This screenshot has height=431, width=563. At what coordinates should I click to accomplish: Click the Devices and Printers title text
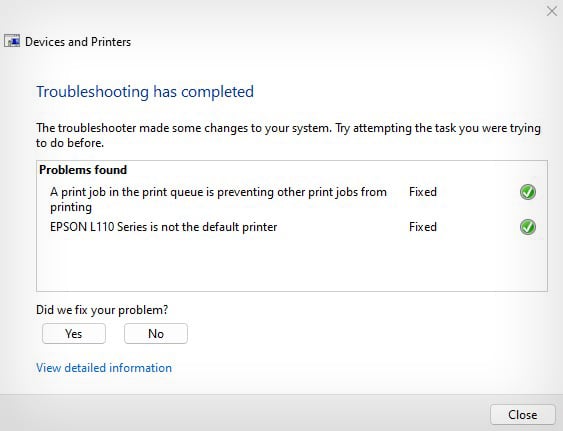(x=78, y=42)
